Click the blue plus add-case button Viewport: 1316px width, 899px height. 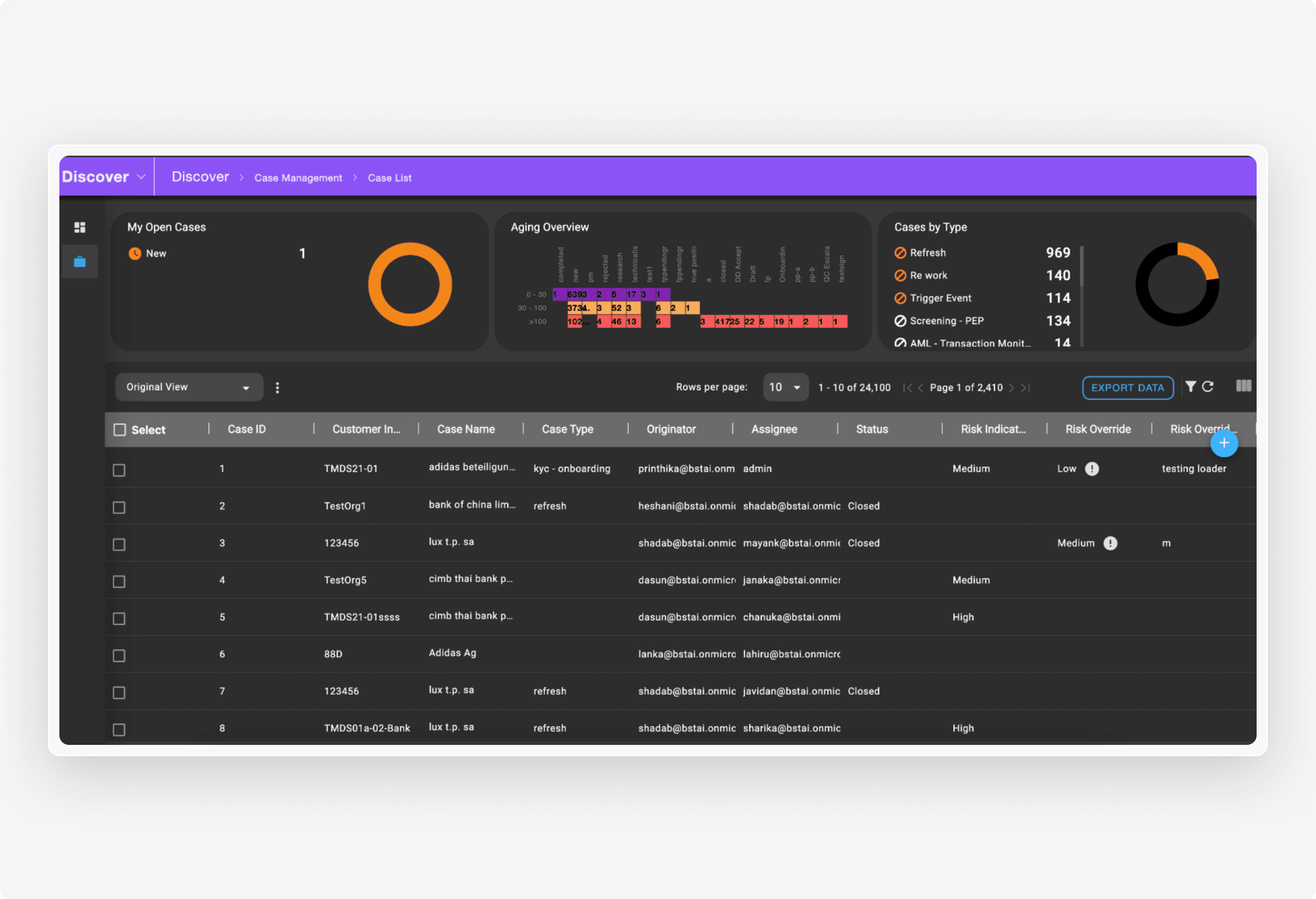[x=1224, y=443]
